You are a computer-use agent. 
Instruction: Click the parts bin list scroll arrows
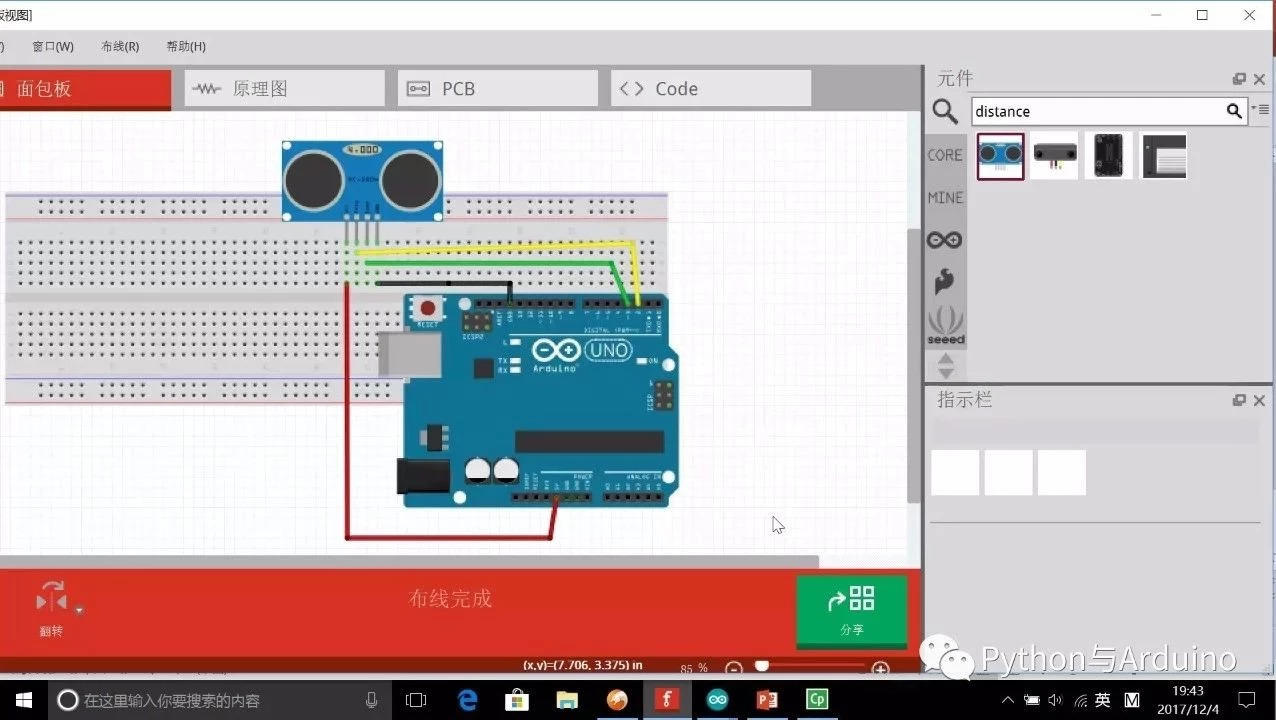945,364
